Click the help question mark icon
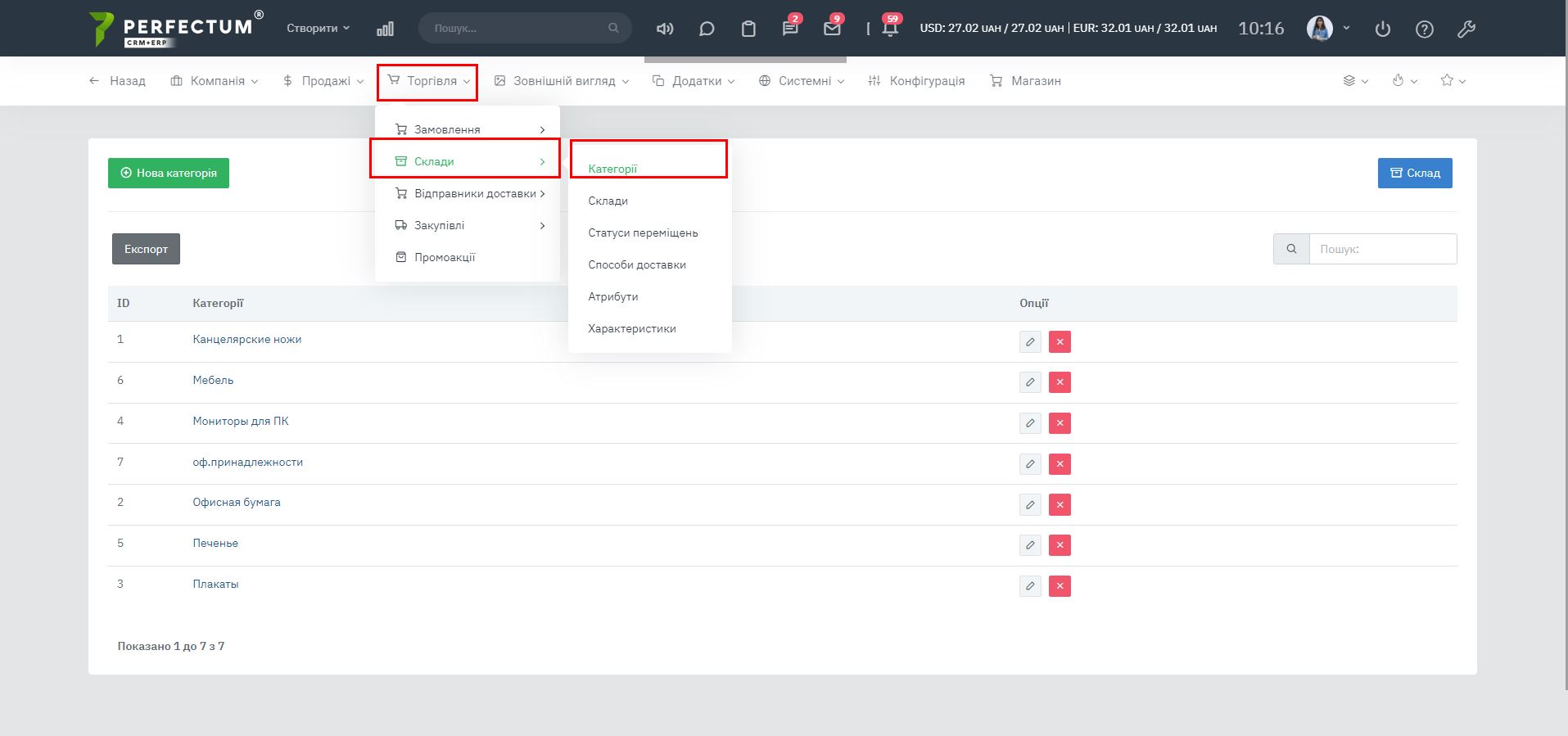The height and width of the screenshot is (736, 1568). tap(1425, 29)
